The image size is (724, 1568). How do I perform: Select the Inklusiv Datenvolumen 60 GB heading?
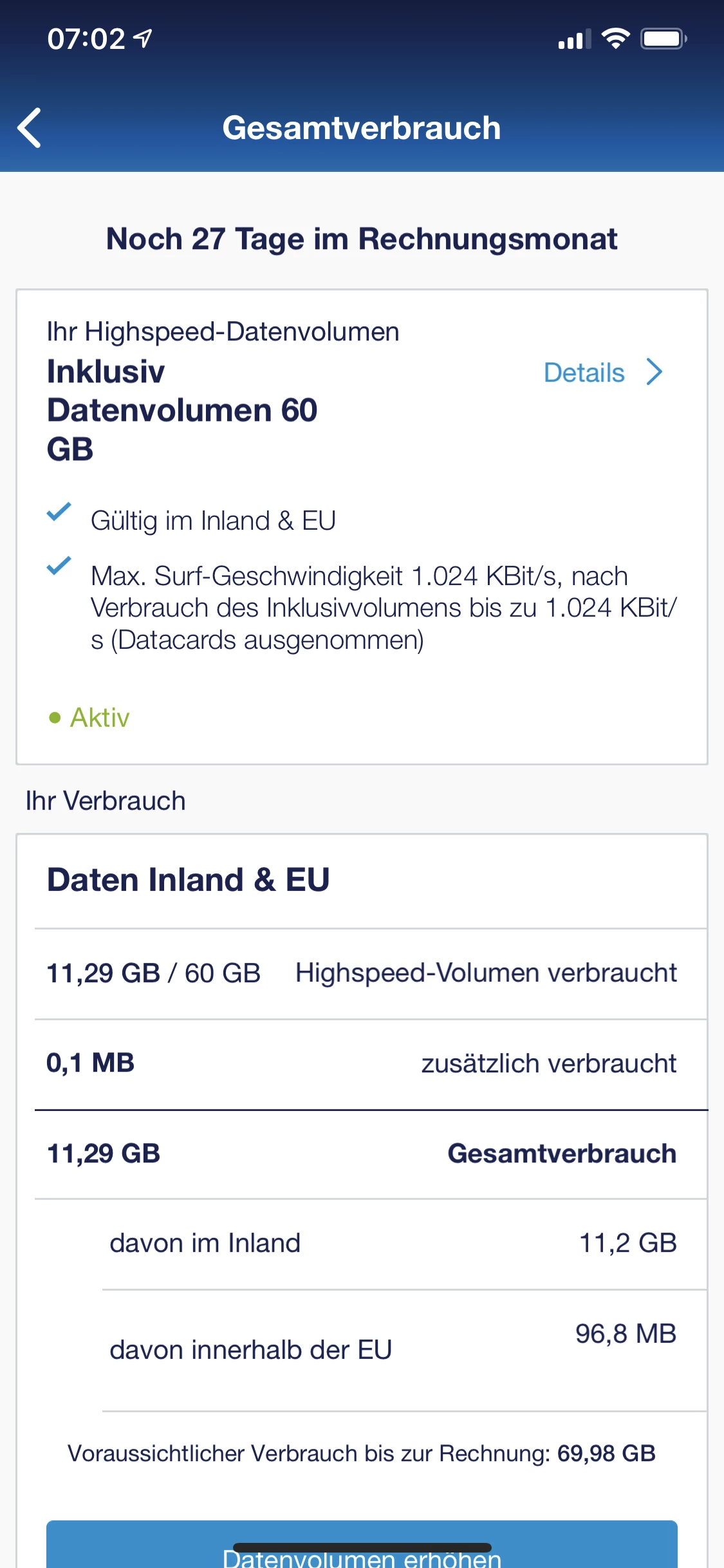click(182, 410)
